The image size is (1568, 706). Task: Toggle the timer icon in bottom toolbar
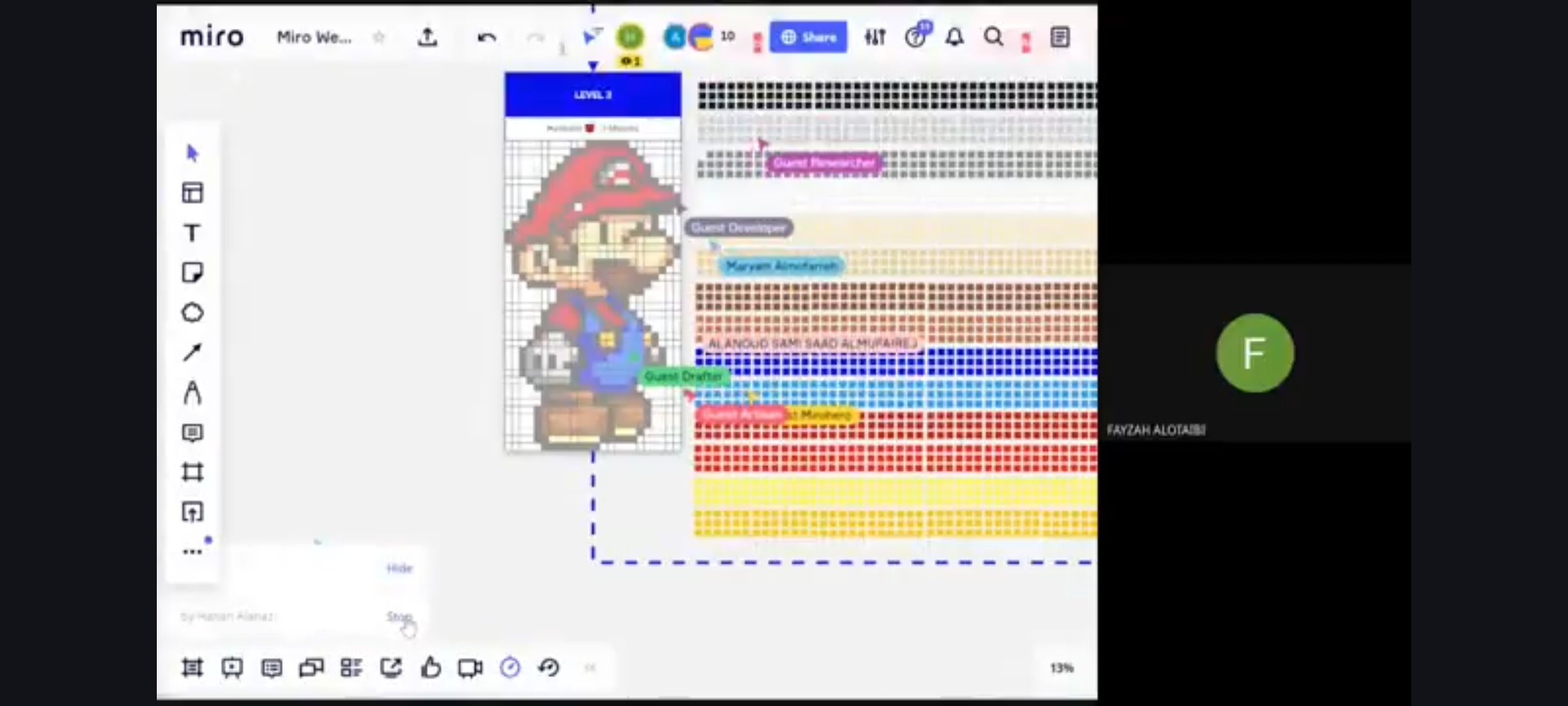(x=510, y=667)
